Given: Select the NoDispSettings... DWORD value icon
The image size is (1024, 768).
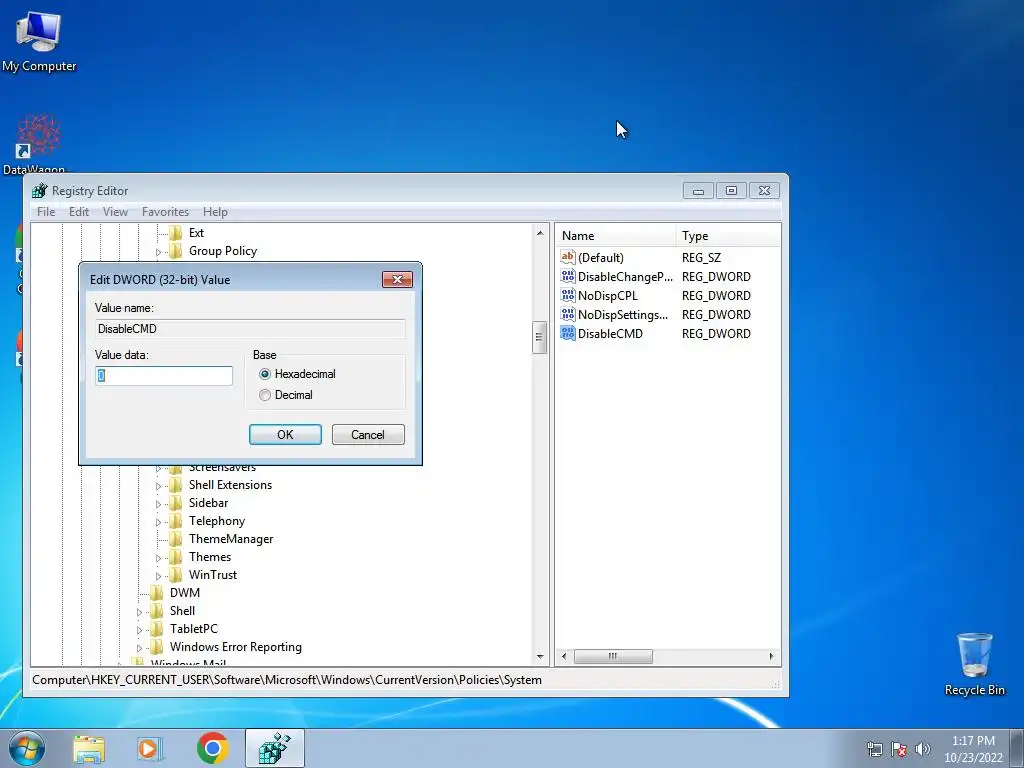Looking at the screenshot, I should pyautogui.click(x=568, y=314).
